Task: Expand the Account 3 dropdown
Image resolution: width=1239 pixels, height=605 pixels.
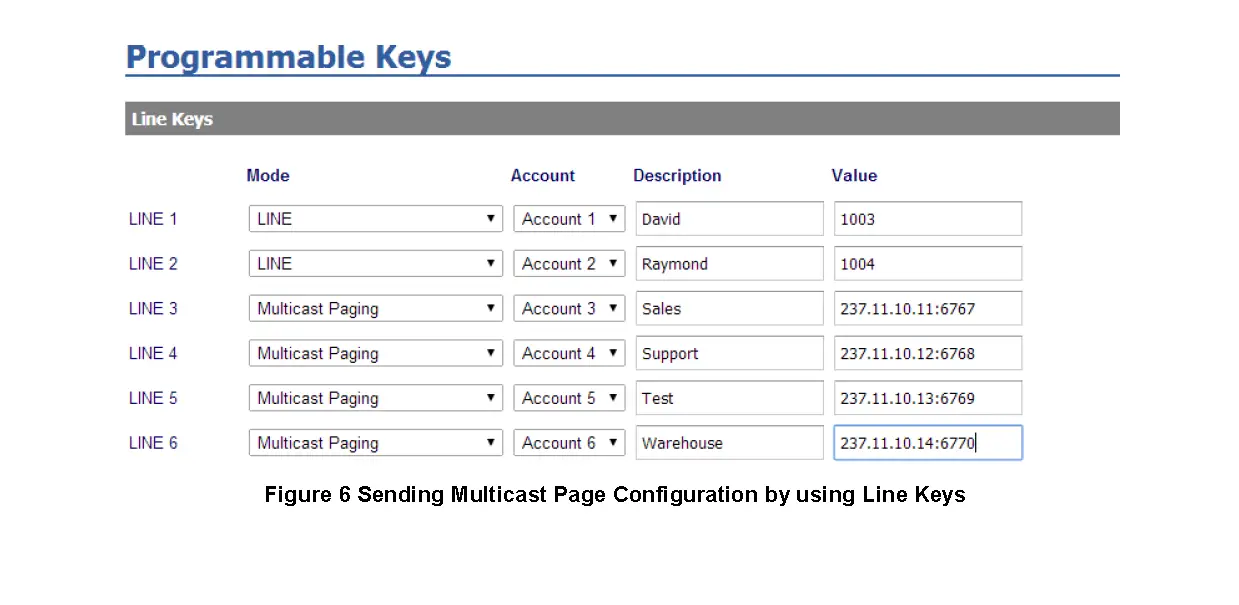Action: 568,308
